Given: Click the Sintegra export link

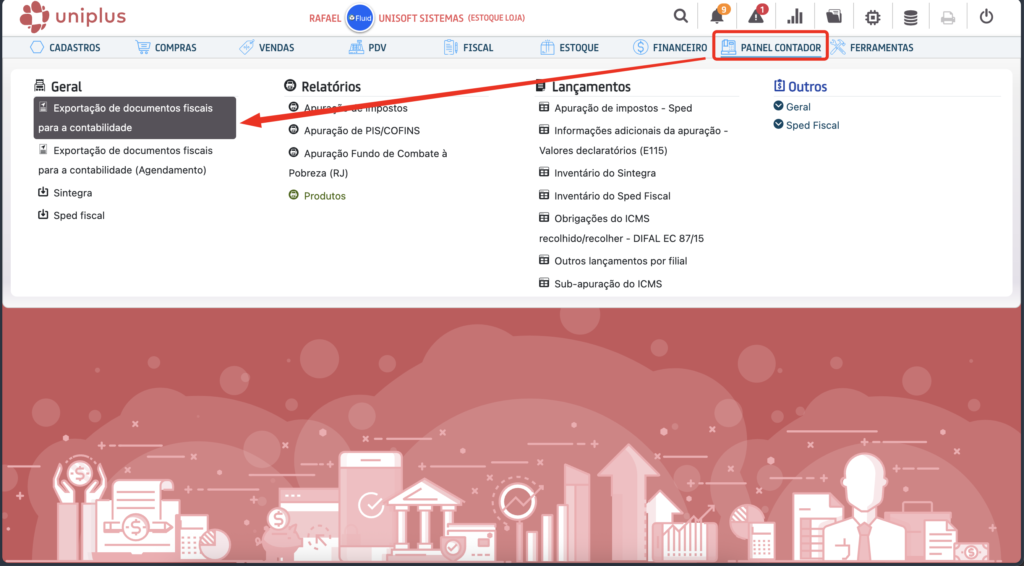Looking at the screenshot, I should (x=72, y=193).
